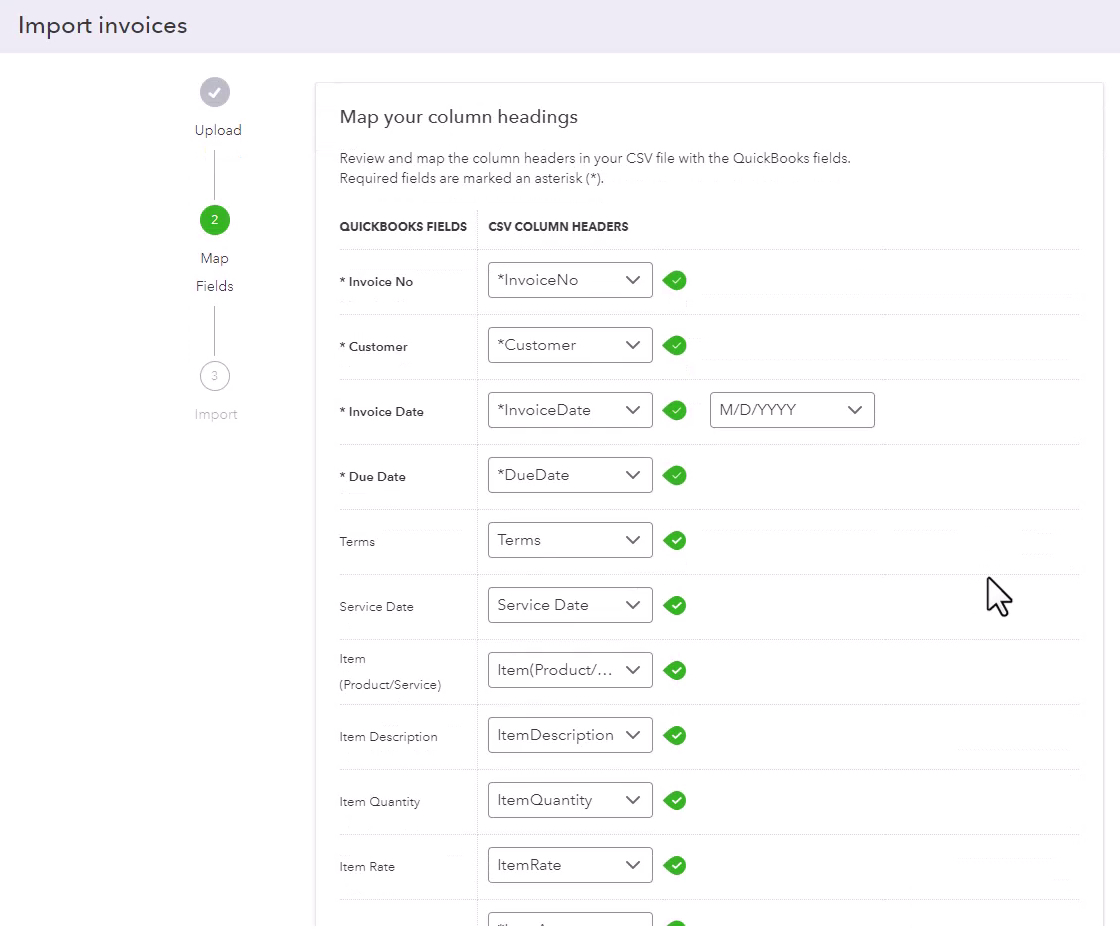Click the green checkmark beside Service Date dropdown
Image resolution: width=1120 pixels, height=930 pixels.
pyautogui.click(x=674, y=606)
